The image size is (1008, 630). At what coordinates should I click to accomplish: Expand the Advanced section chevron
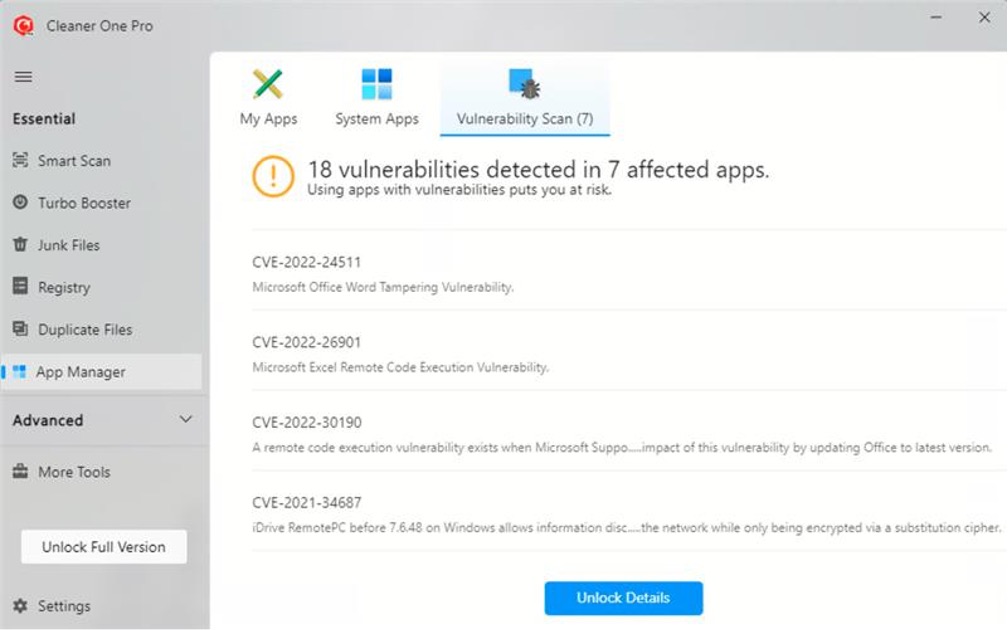(x=185, y=420)
